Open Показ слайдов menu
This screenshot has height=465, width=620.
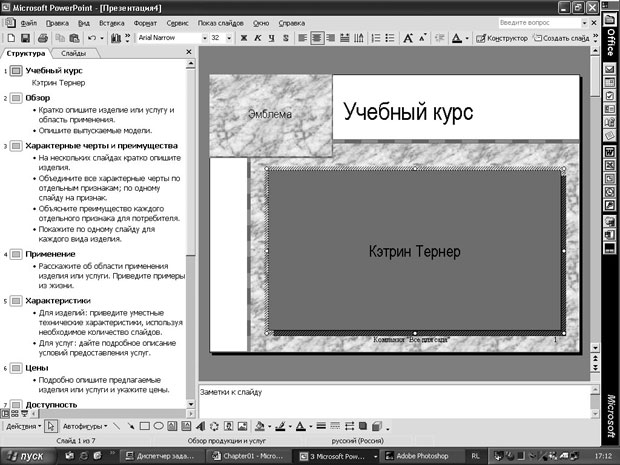pyautogui.click(x=221, y=23)
